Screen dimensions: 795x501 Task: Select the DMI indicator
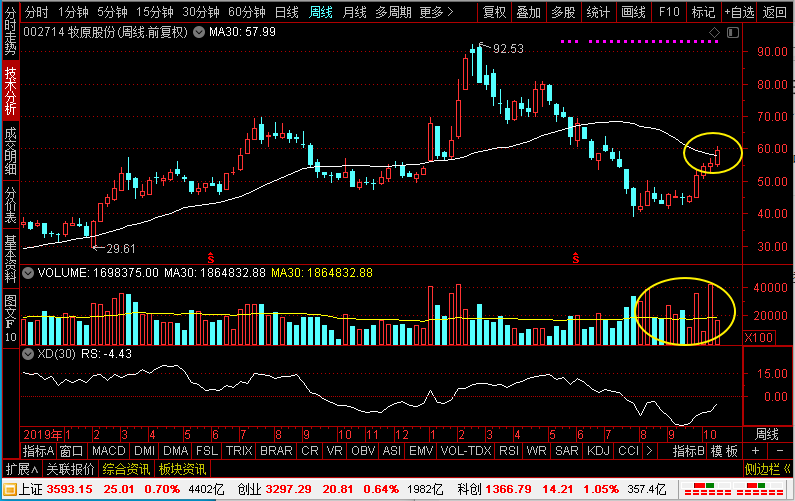144,451
